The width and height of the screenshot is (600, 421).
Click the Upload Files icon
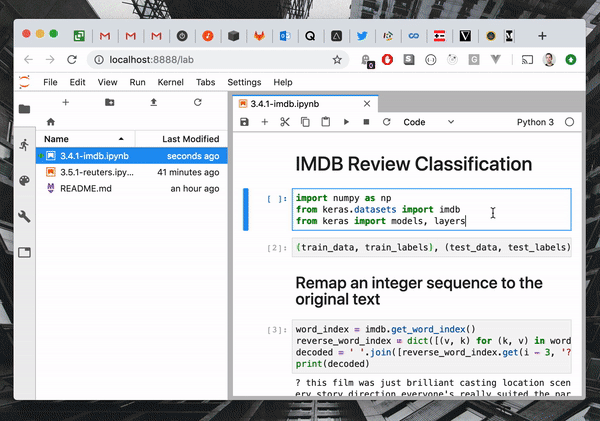click(153, 102)
